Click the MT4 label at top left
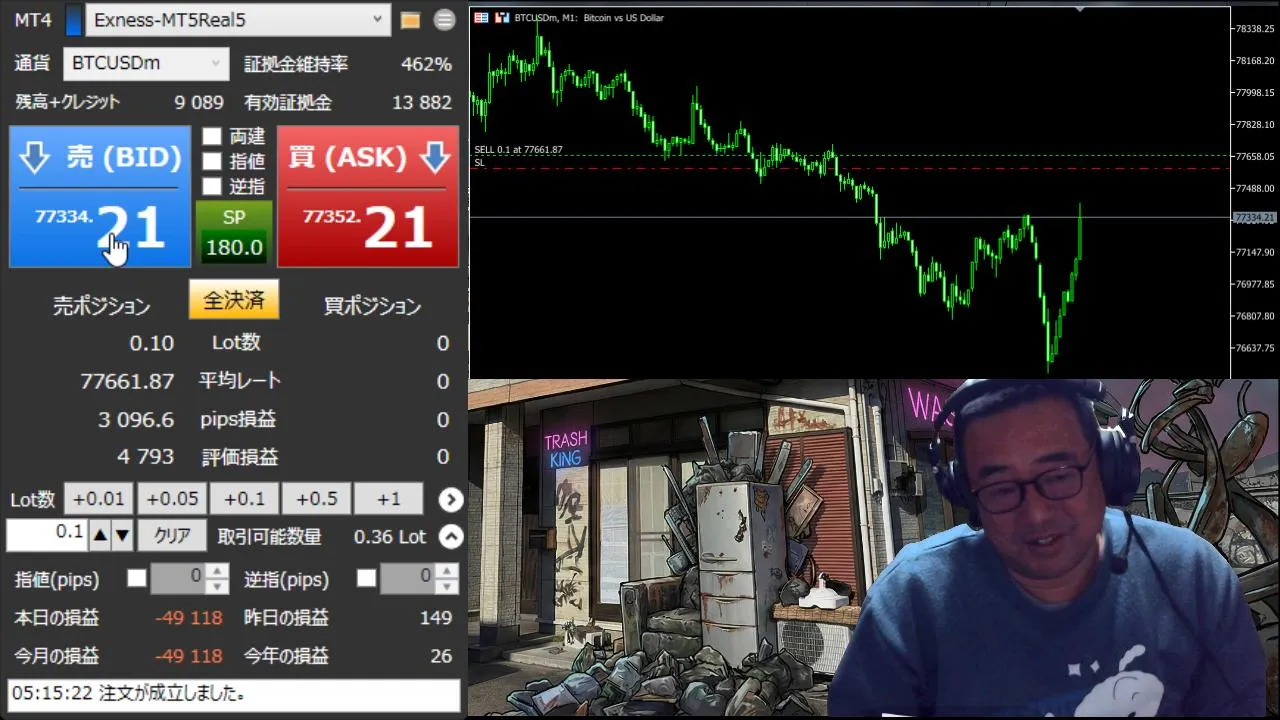This screenshot has height=720, width=1280. coord(33,20)
